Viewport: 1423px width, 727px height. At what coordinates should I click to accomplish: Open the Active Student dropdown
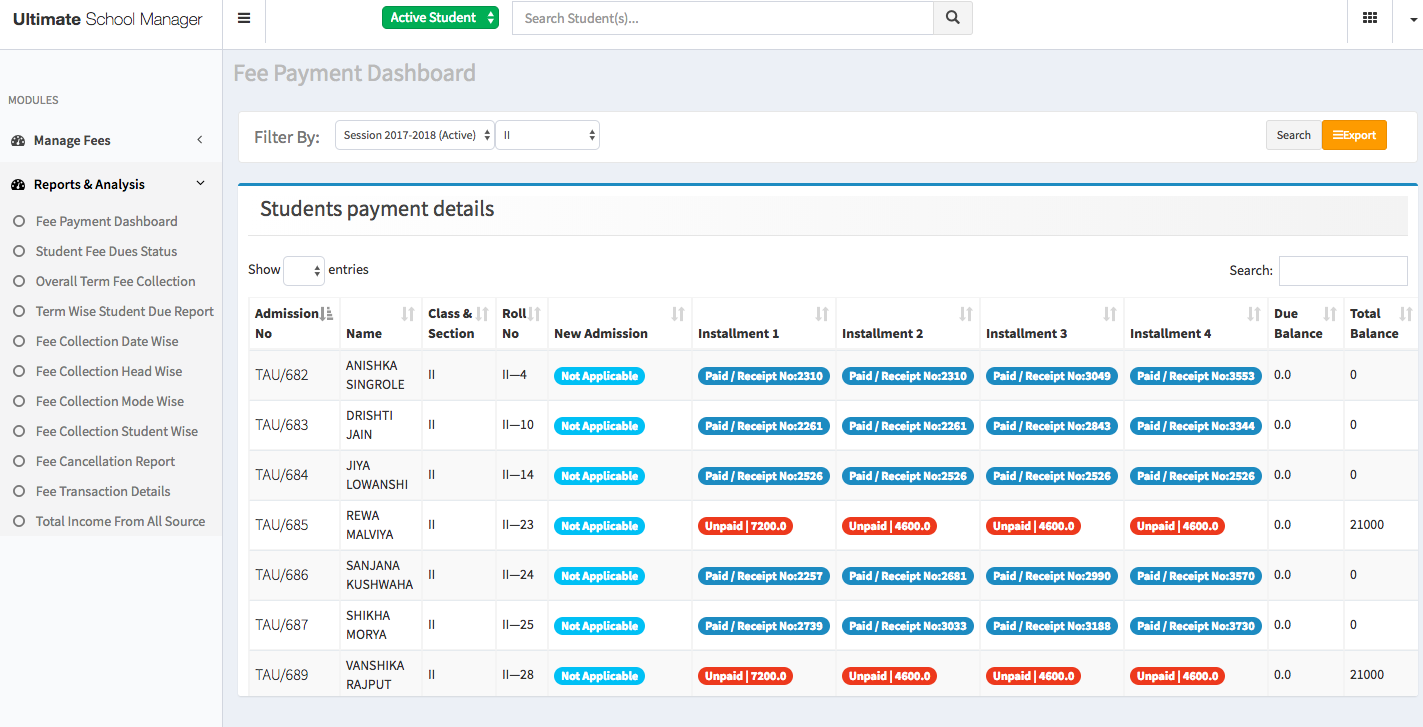click(440, 18)
